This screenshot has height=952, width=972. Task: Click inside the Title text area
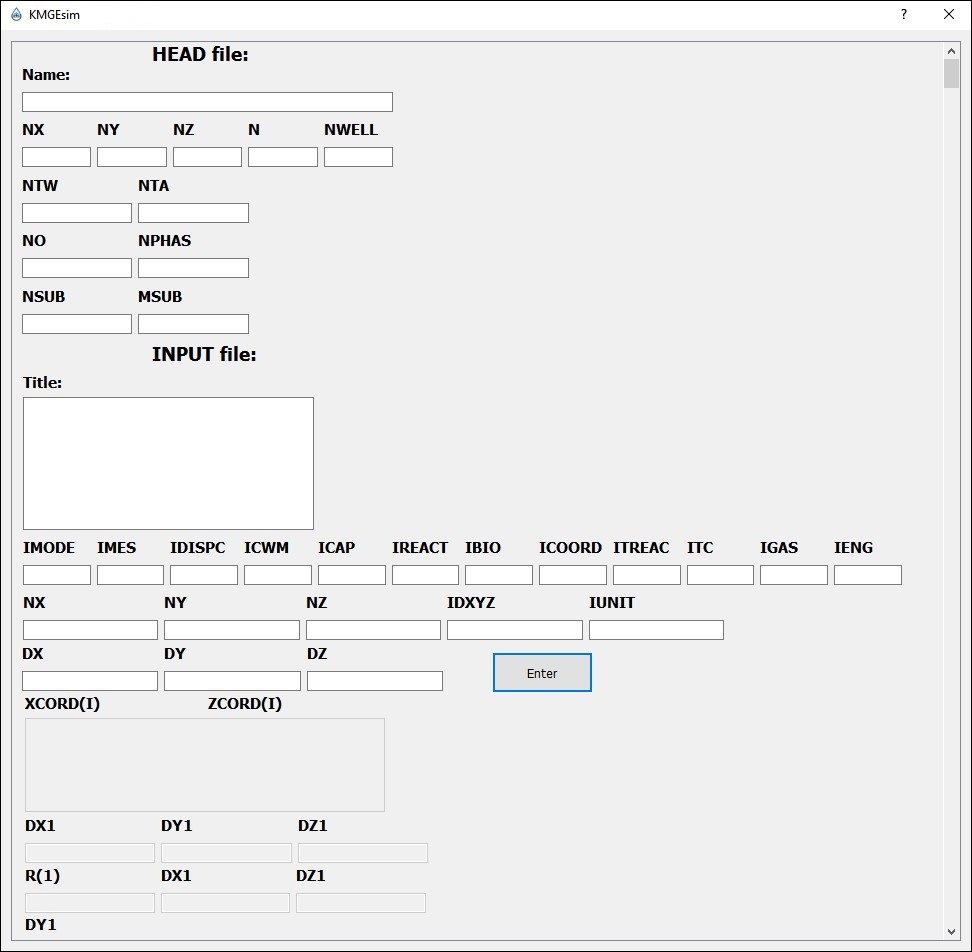coord(168,463)
